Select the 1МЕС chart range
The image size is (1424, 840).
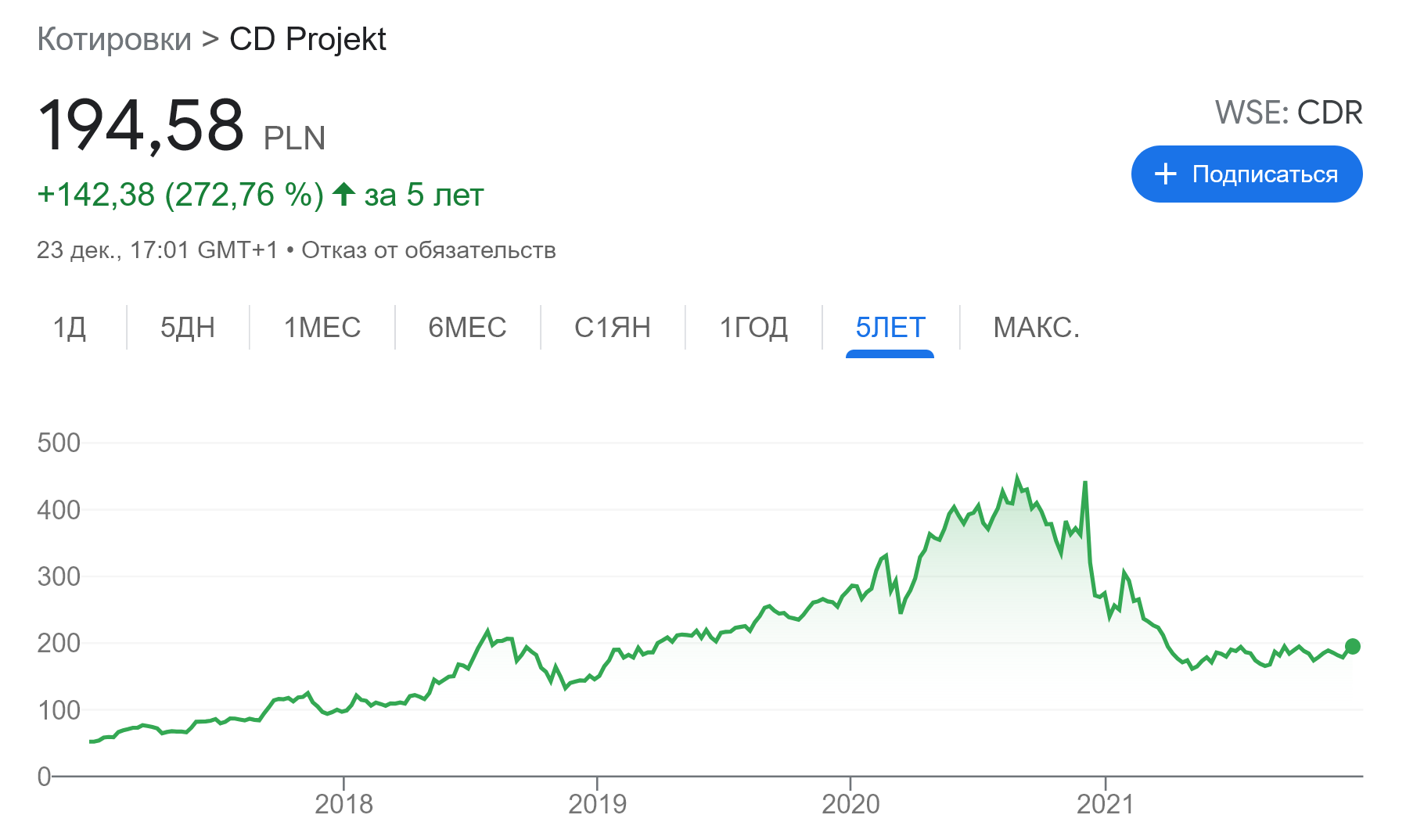point(322,327)
